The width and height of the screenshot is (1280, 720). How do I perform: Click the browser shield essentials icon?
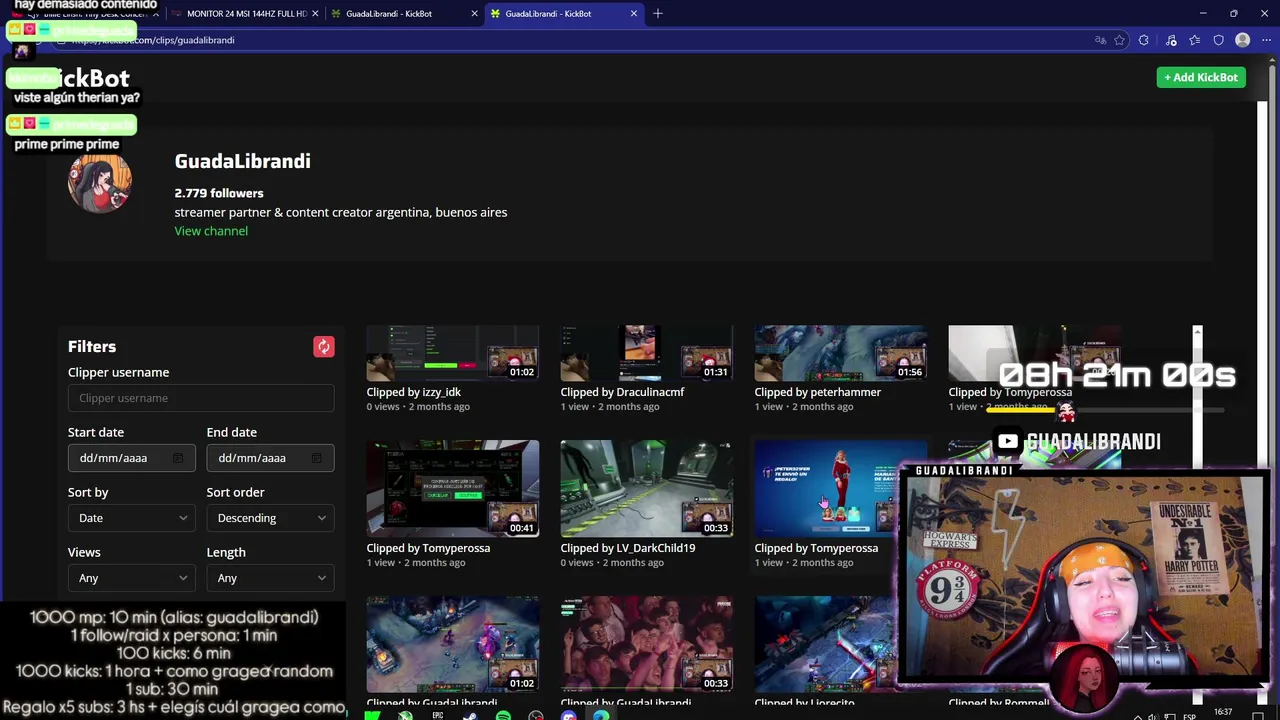(1218, 40)
